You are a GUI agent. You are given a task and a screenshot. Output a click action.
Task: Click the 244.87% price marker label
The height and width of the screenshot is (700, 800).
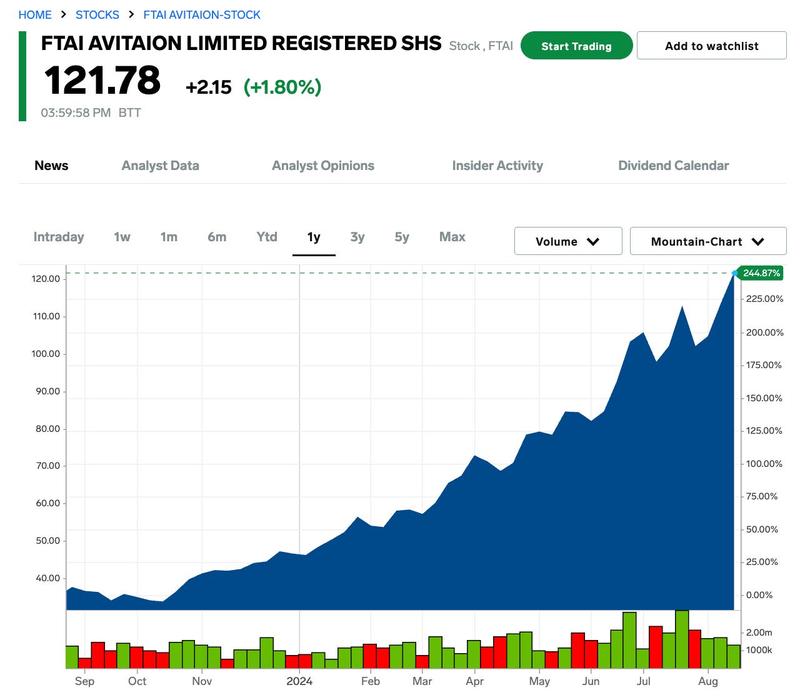(761, 273)
